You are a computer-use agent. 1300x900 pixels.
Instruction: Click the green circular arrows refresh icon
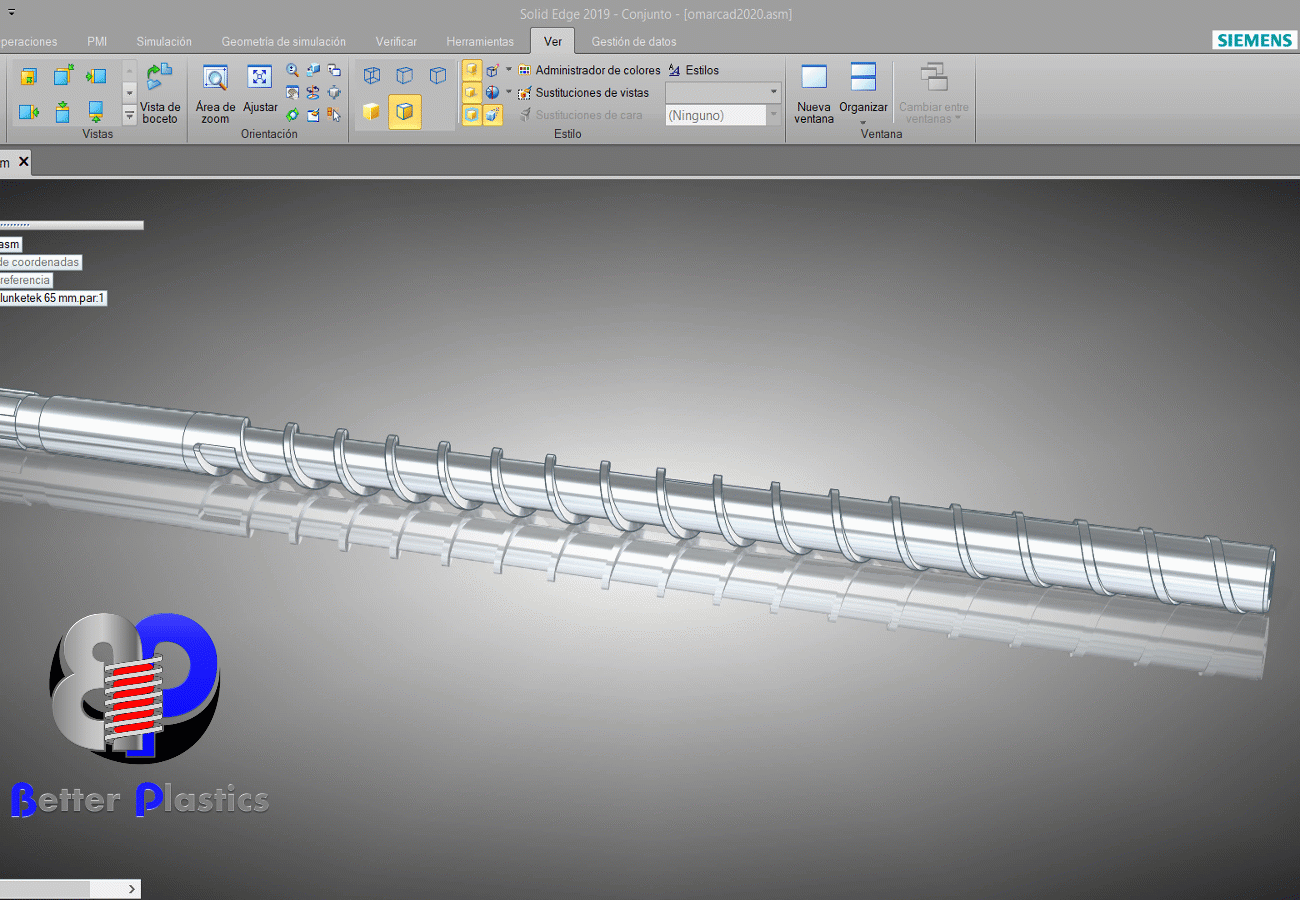293,115
